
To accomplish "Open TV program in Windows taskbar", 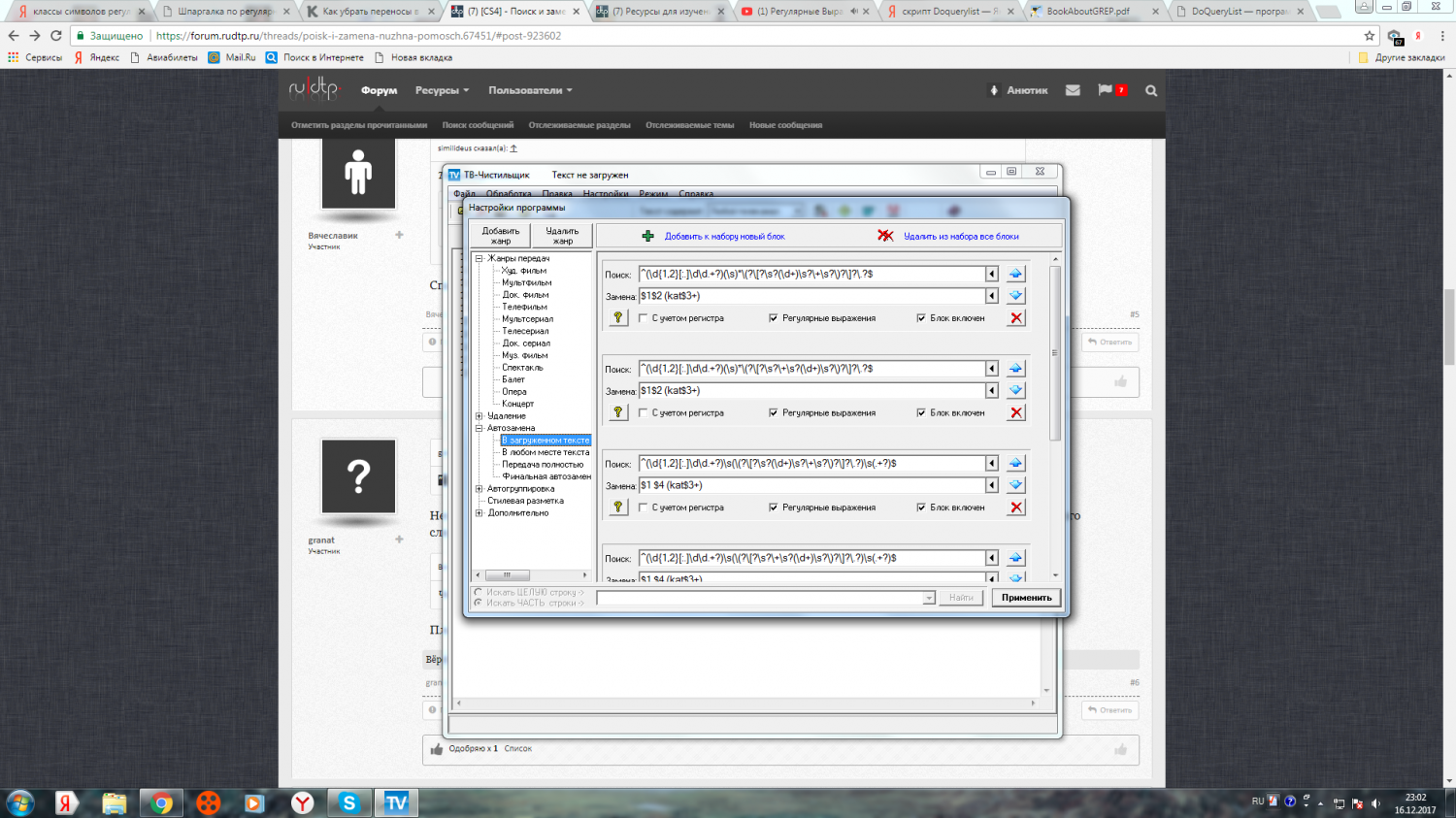I will tap(396, 802).
